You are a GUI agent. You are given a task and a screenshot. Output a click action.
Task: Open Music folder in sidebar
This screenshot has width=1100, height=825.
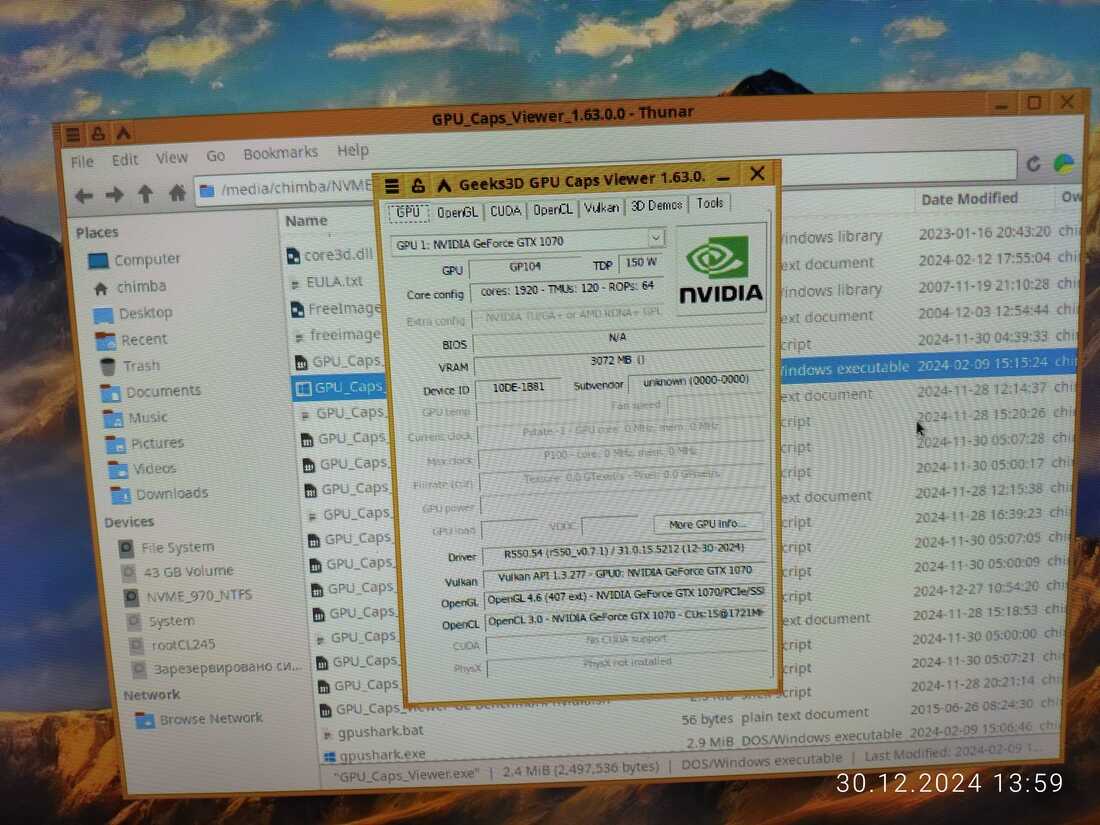(x=136, y=417)
